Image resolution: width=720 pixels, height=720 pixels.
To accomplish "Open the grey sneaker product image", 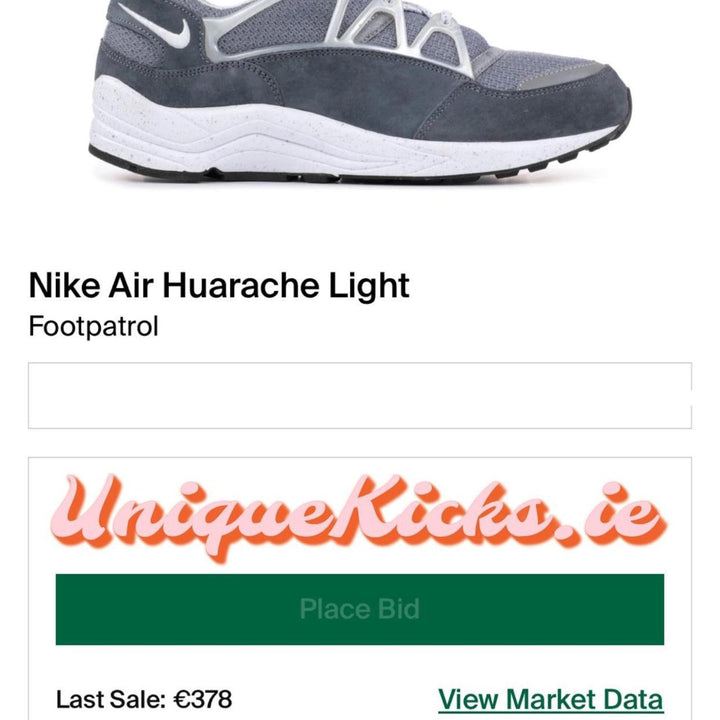I will [360, 90].
